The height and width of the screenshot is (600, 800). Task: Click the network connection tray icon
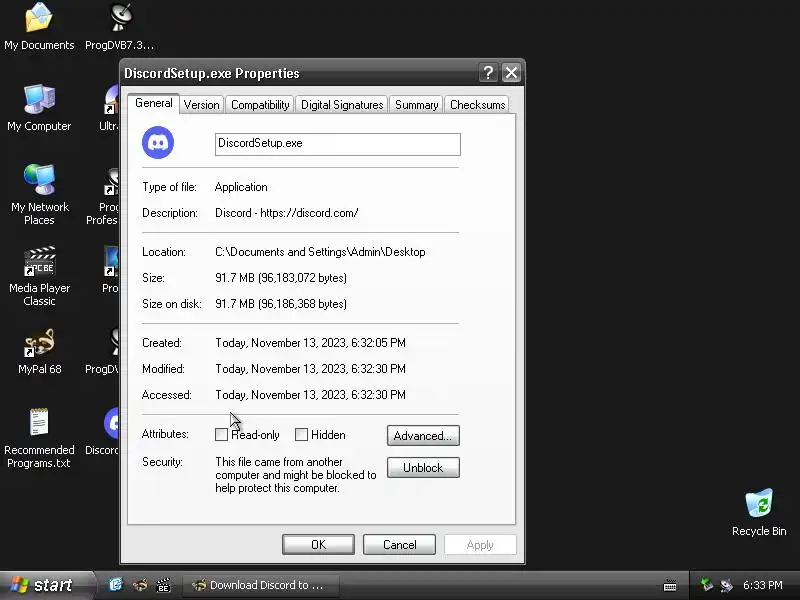[x=726, y=585]
